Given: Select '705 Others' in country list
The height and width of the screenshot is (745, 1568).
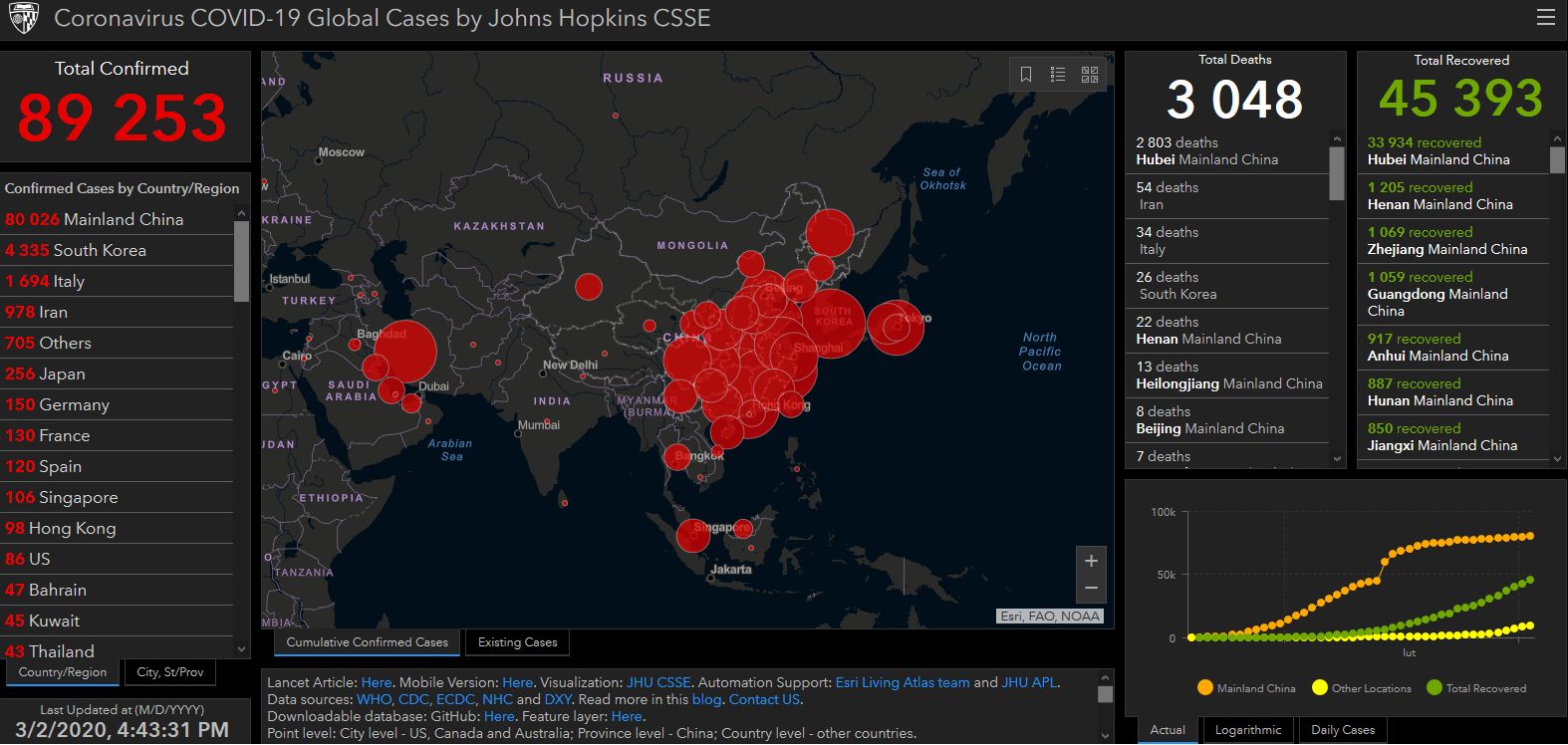Looking at the screenshot, I should (x=117, y=343).
